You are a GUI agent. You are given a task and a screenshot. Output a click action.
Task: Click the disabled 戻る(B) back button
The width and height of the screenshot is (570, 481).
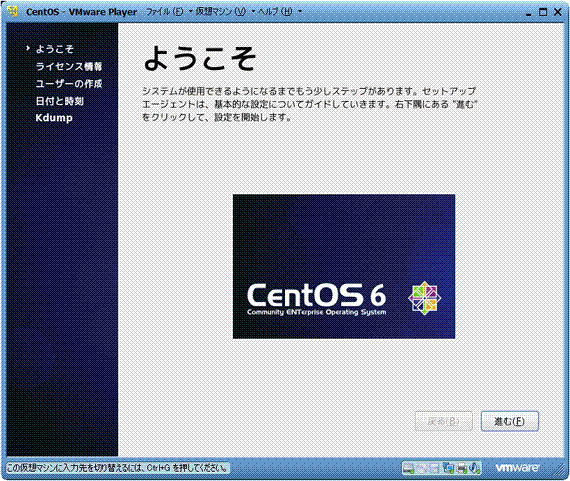(443, 421)
